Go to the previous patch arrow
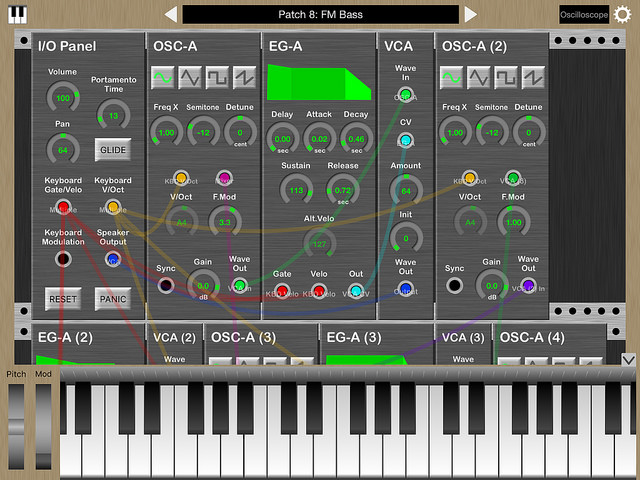This screenshot has width=640, height=480. click(171, 14)
